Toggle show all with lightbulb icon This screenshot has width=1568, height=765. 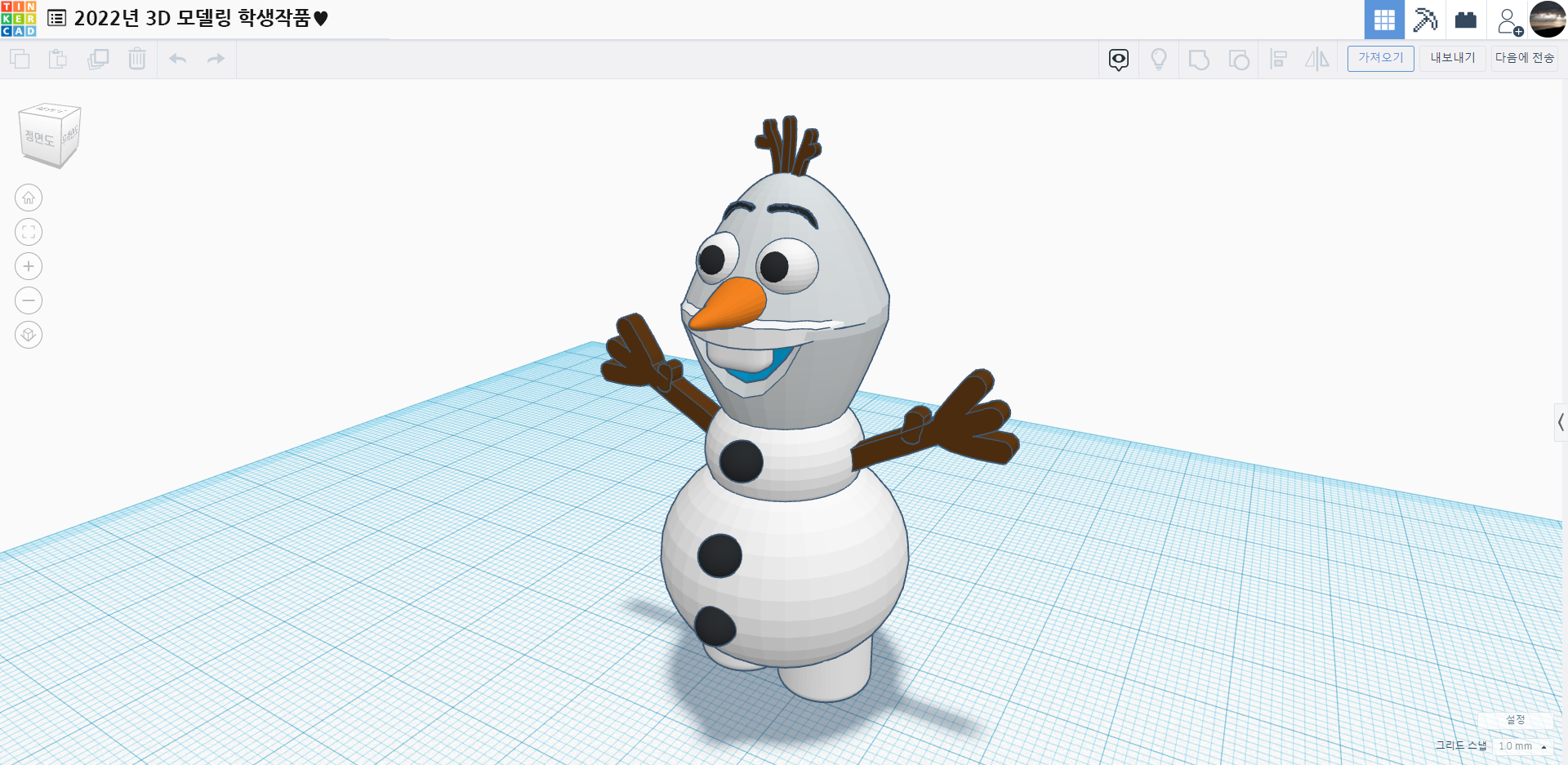pyautogui.click(x=1159, y=60)
